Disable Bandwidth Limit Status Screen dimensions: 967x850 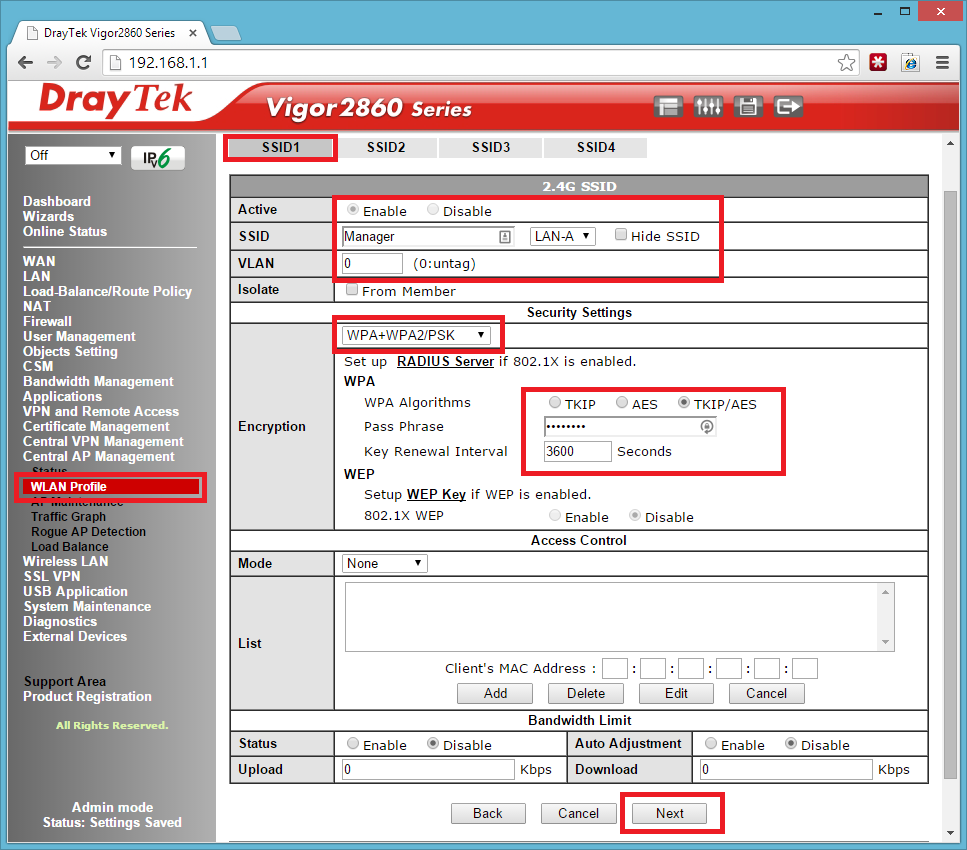click(x=433, y=744)
